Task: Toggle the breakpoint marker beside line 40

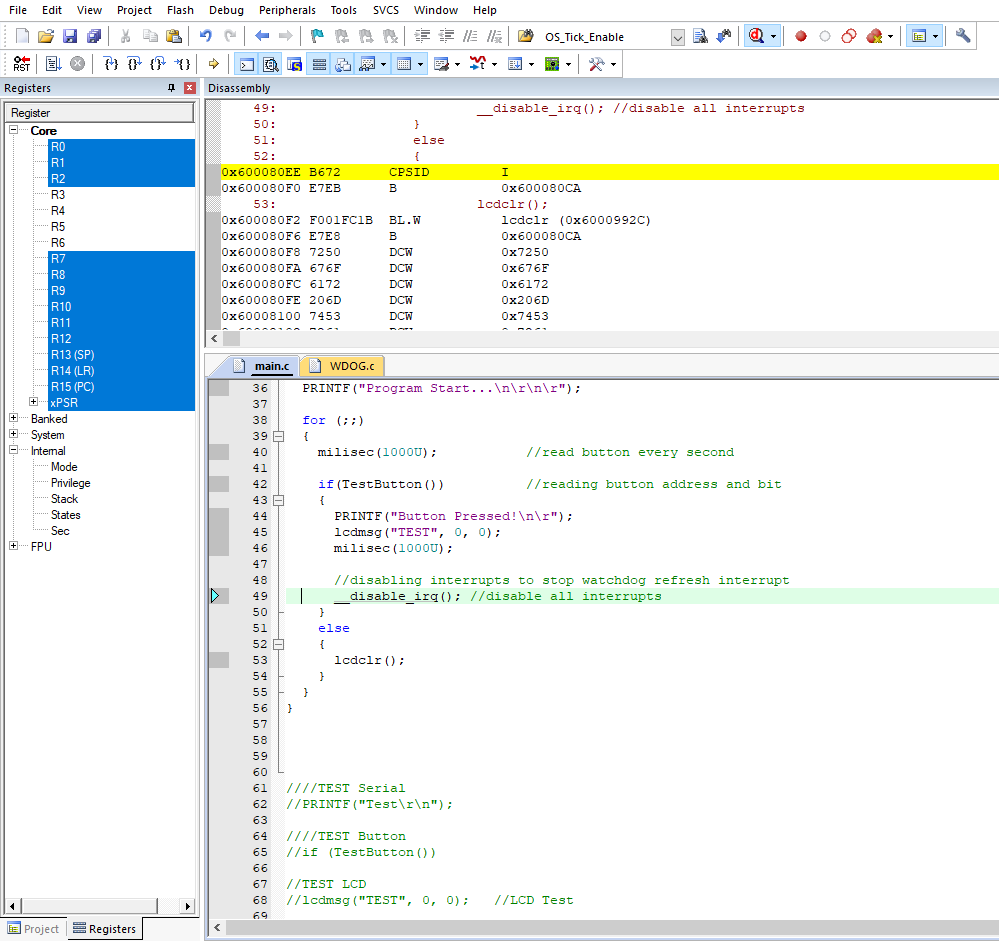Action: pyautogui.click(x=219, y=452)
